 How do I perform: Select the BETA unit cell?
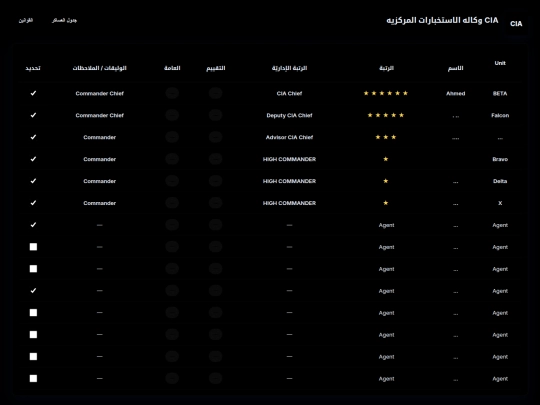(x=500, y=93)
